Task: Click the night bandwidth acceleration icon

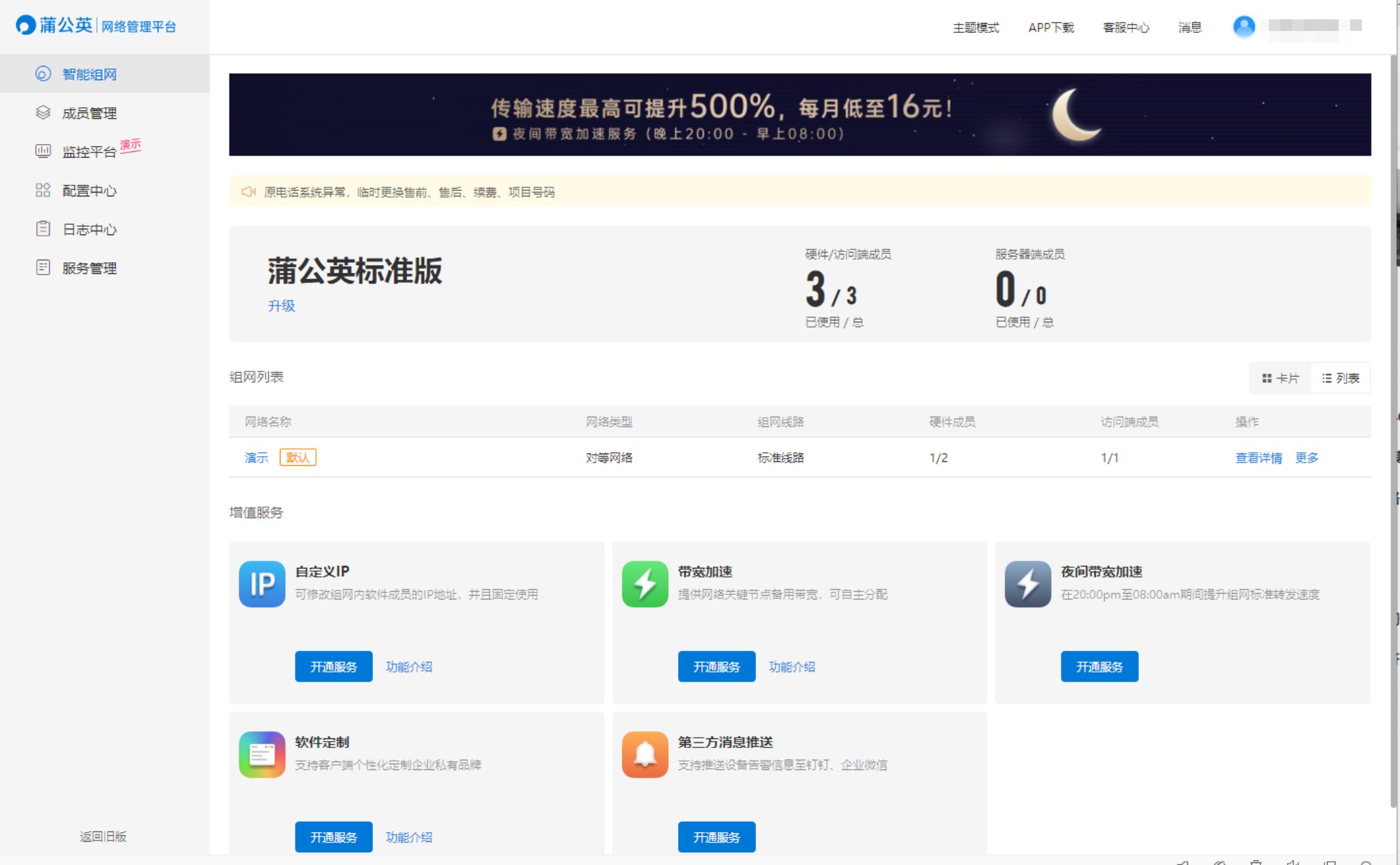Action: coord(1028,584)
